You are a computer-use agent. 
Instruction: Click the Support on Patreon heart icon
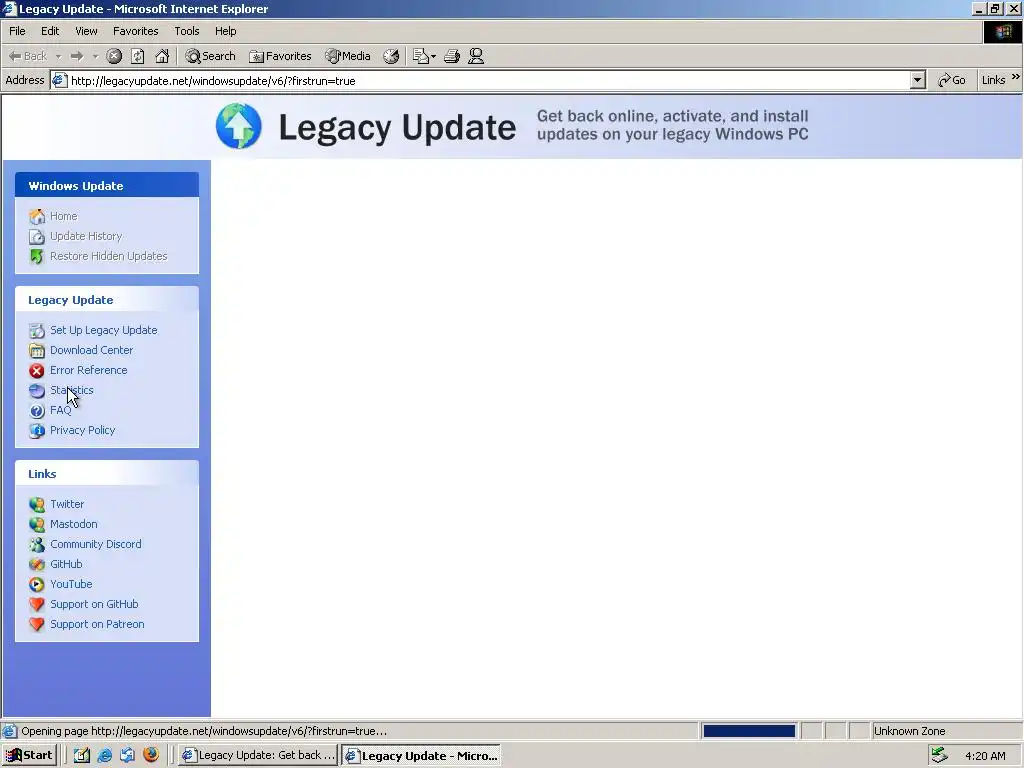tap(37, 625)
